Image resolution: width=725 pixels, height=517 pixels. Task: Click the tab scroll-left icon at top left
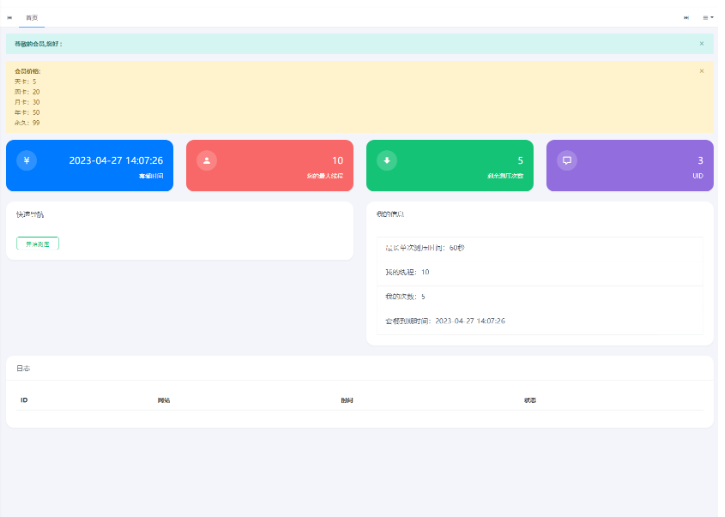click(x=10, y=17)
